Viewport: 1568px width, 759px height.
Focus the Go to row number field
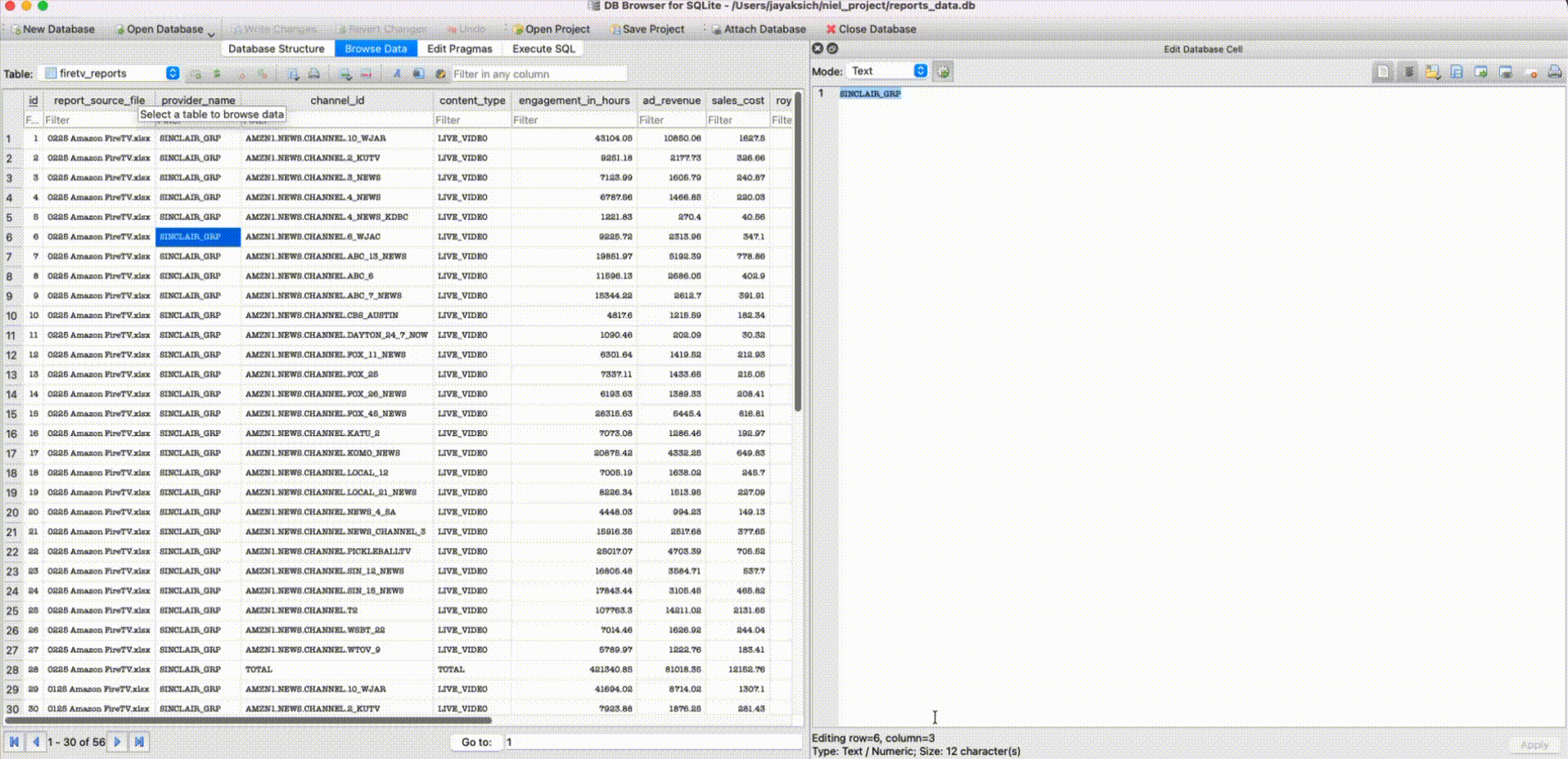[652, 742]
